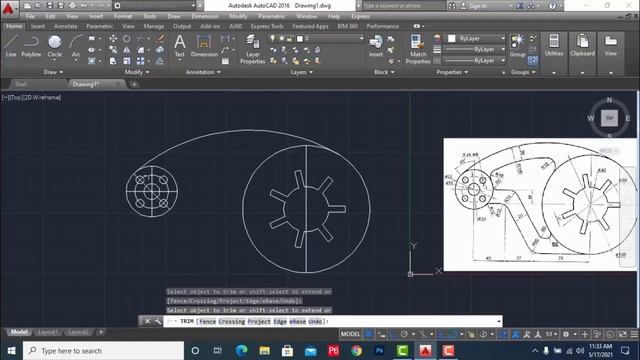
Task: Toggle hardware acceleration icon in status bar
Action: [610, 334]
